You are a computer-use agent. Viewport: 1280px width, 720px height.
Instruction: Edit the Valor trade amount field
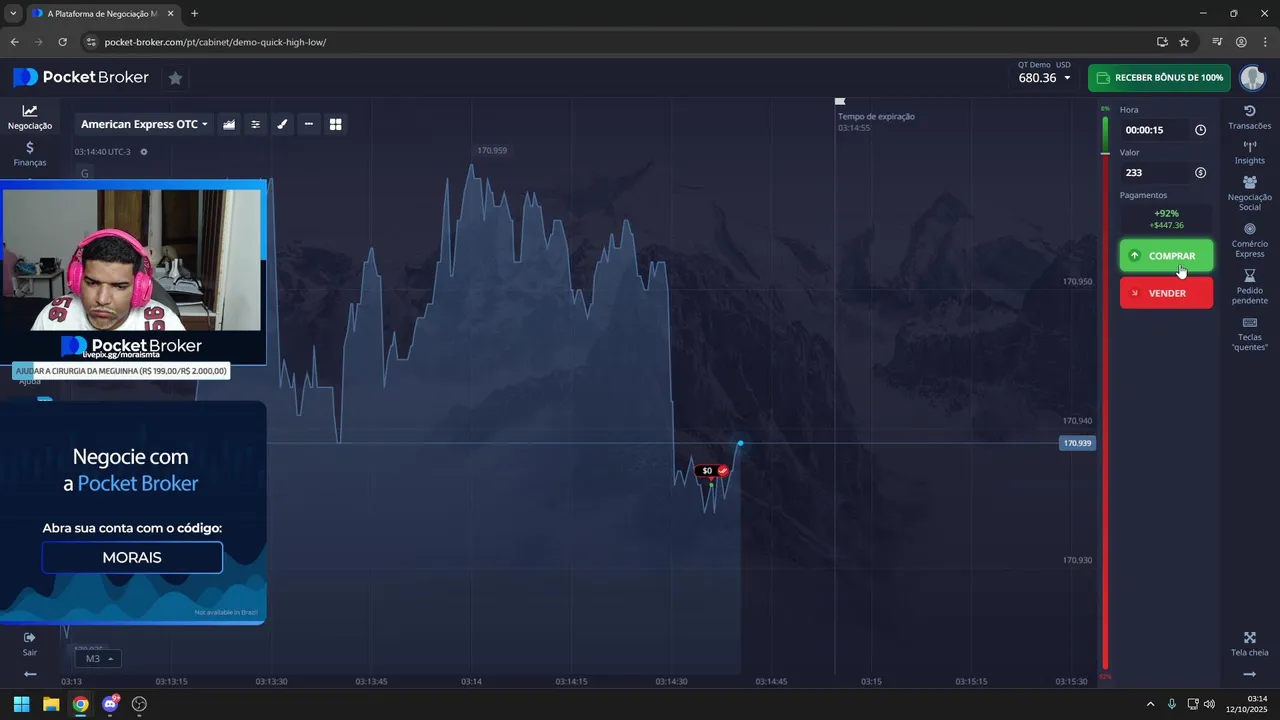pyautogui.click(x=1157, y=173)
